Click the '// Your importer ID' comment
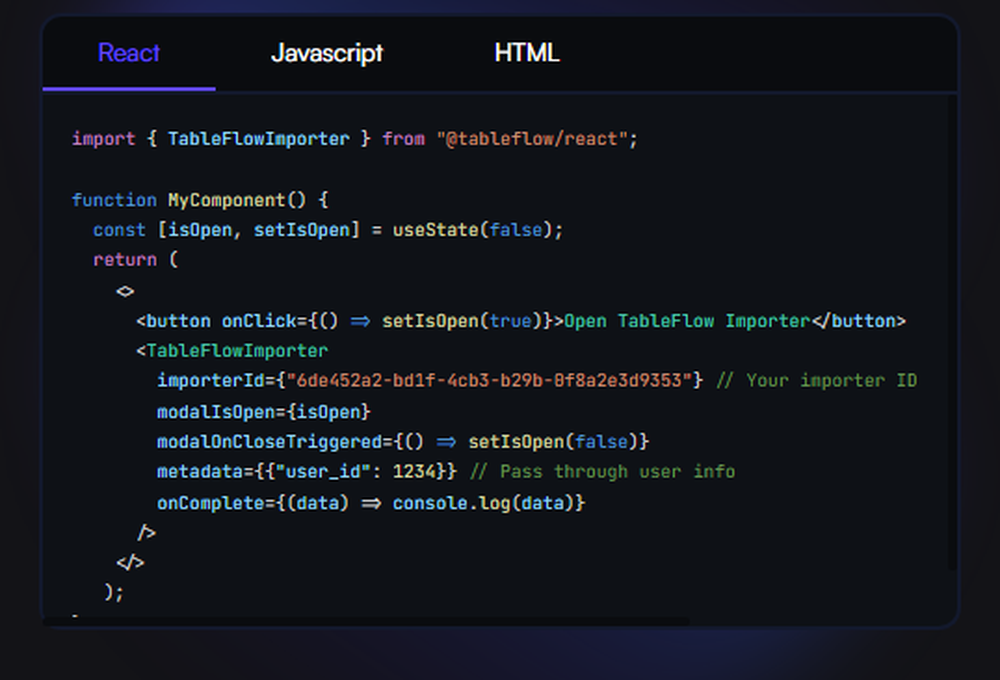The image size is (1000, 680). [x=816, y=381]
